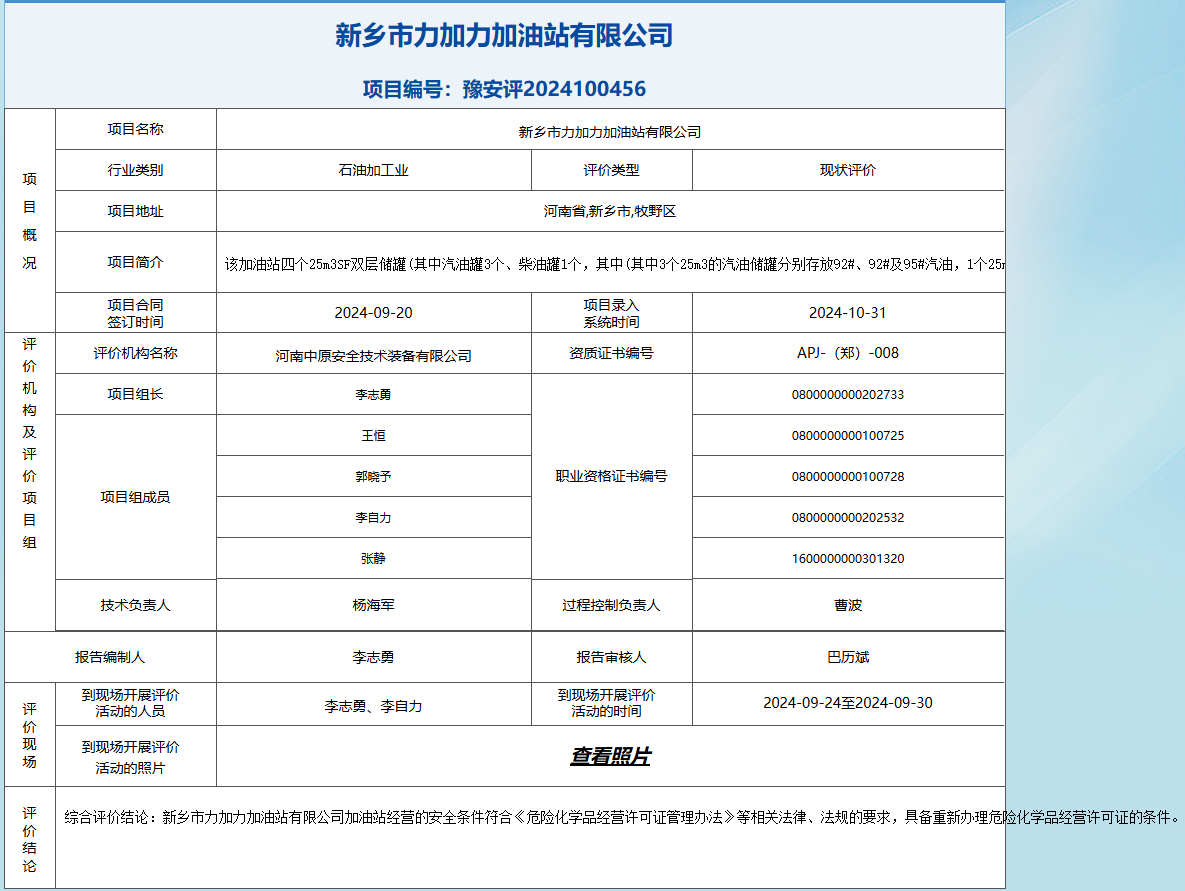Select system entry date 2024-10-31
1185x891 pixels.
[848, 313]
